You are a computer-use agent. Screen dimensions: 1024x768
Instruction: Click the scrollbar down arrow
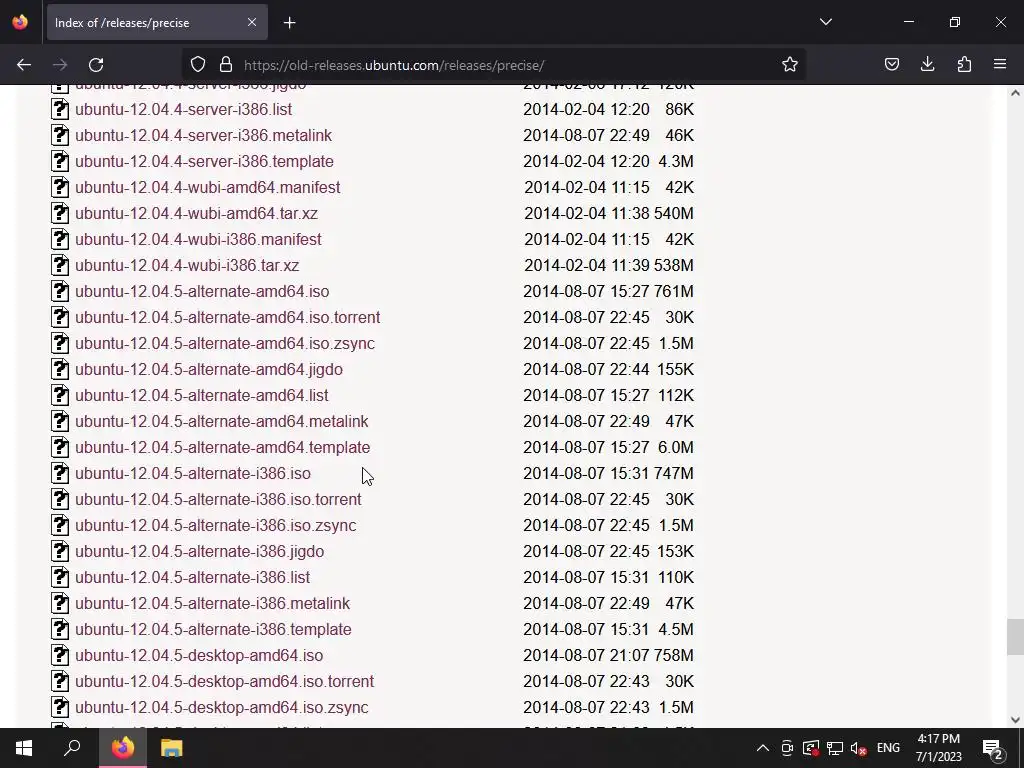1015,720
